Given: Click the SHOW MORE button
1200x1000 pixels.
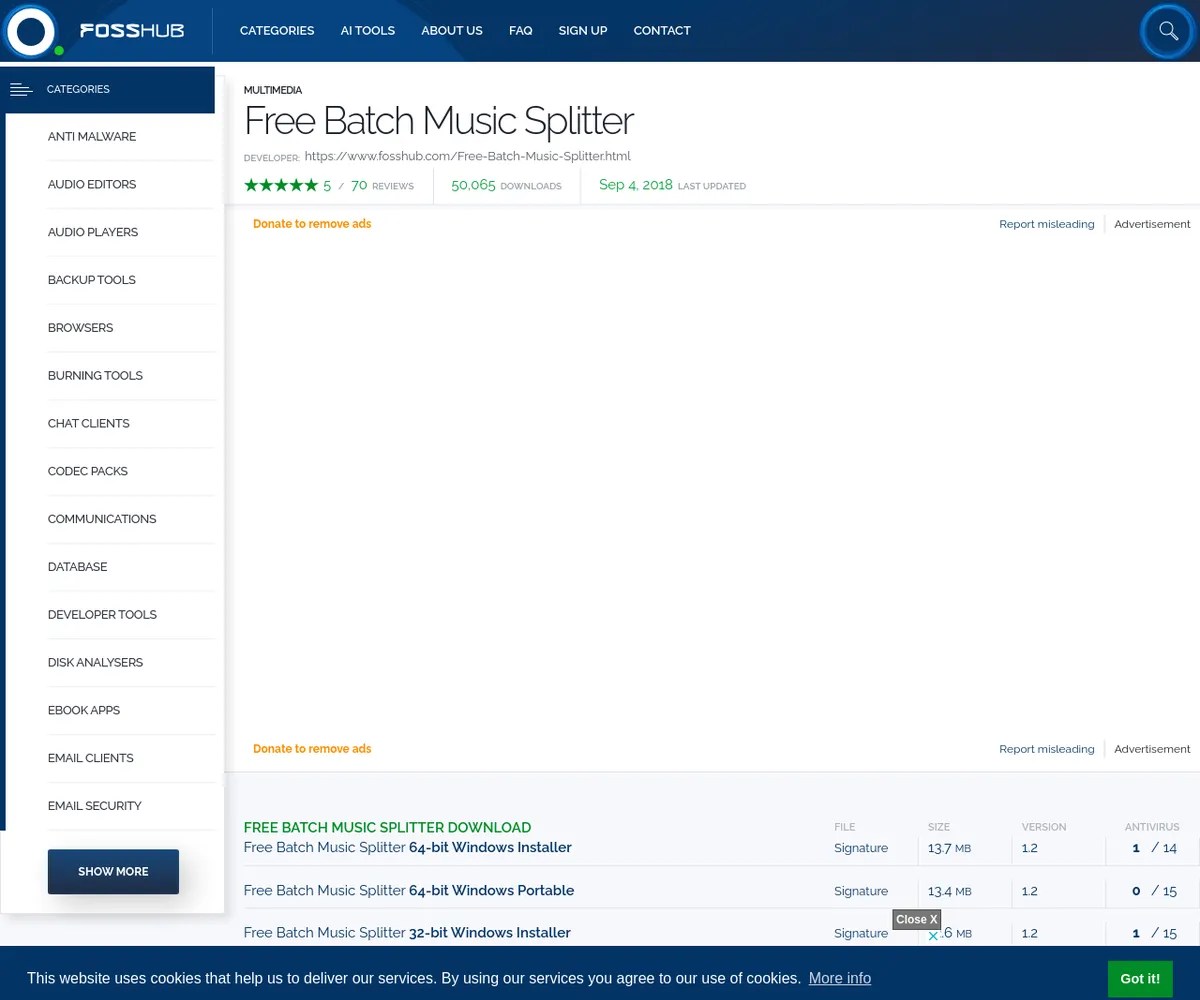Looking at the screenshot, I should [x=113, y=872].
